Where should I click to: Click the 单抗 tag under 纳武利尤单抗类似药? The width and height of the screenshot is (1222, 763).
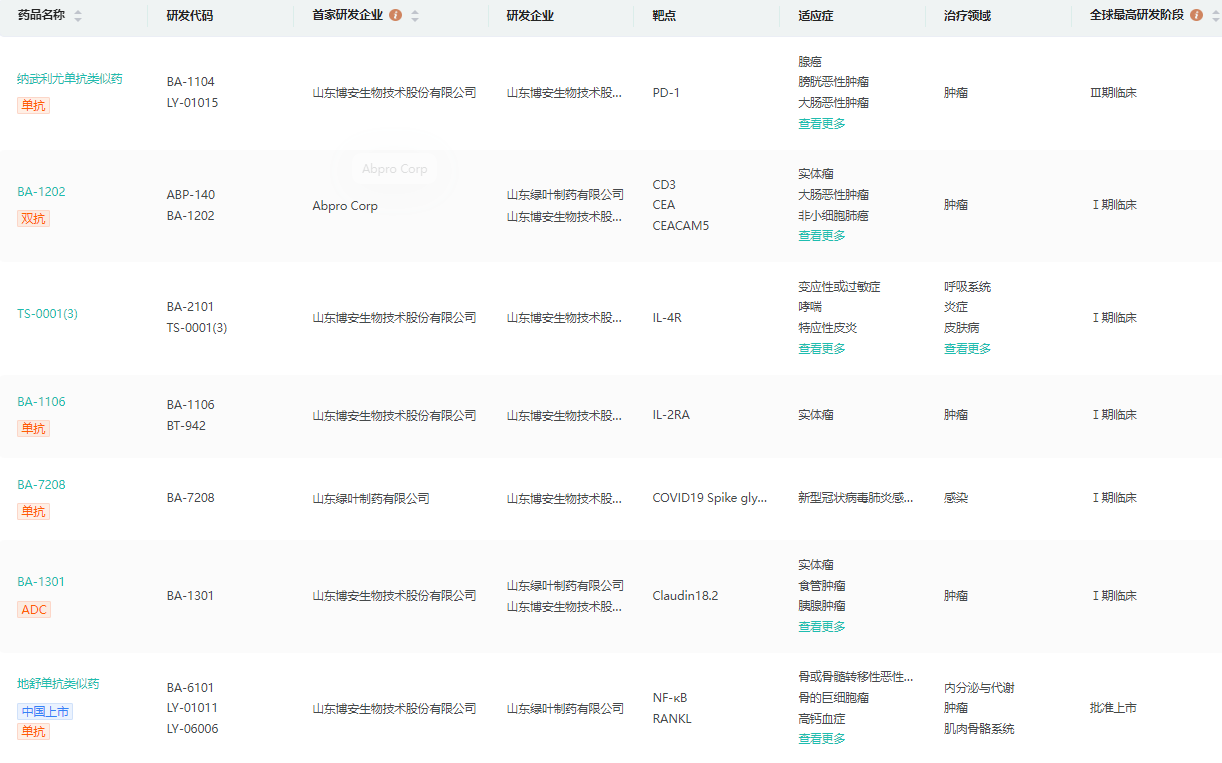(x=33, y=105)
